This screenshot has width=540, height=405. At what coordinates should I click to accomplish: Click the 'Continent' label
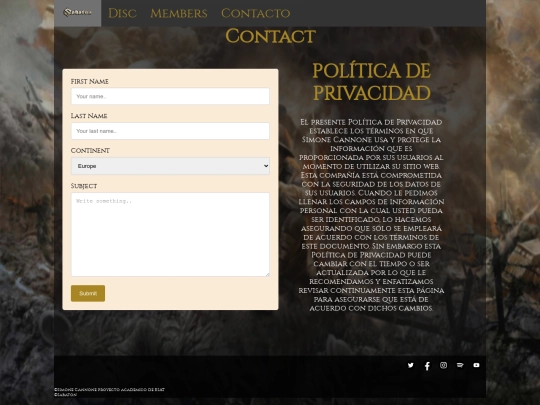90,151
